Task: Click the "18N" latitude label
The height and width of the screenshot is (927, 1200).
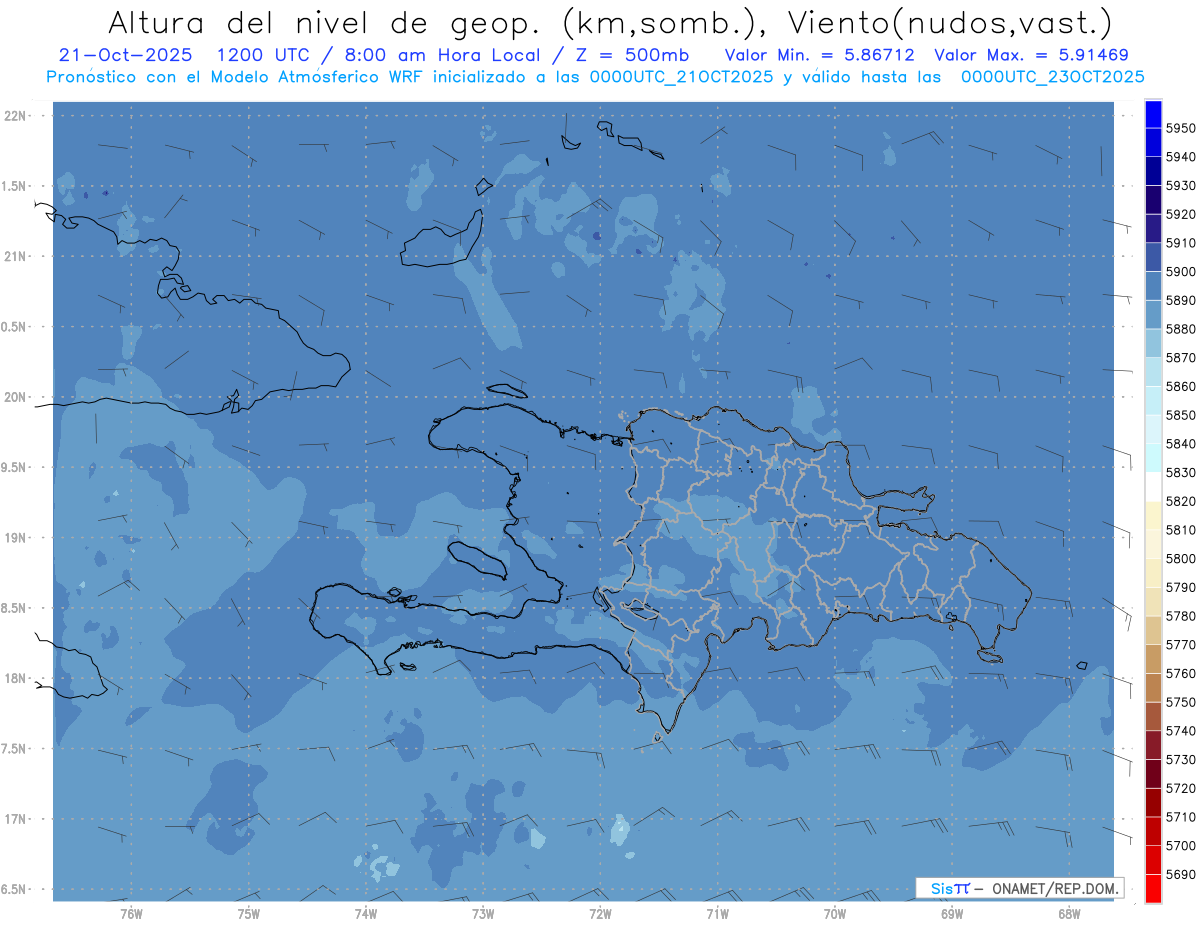Action: click(x=14, y=678)
